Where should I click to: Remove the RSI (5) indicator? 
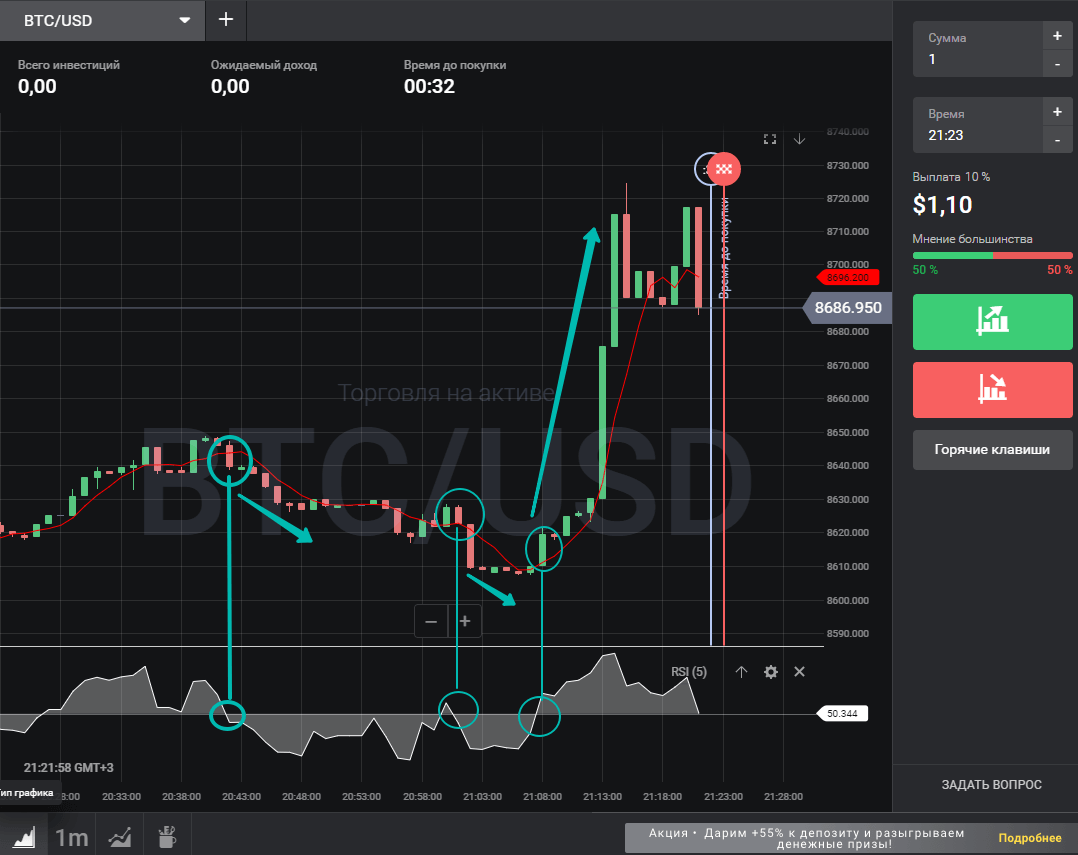[x=799, y=672]
